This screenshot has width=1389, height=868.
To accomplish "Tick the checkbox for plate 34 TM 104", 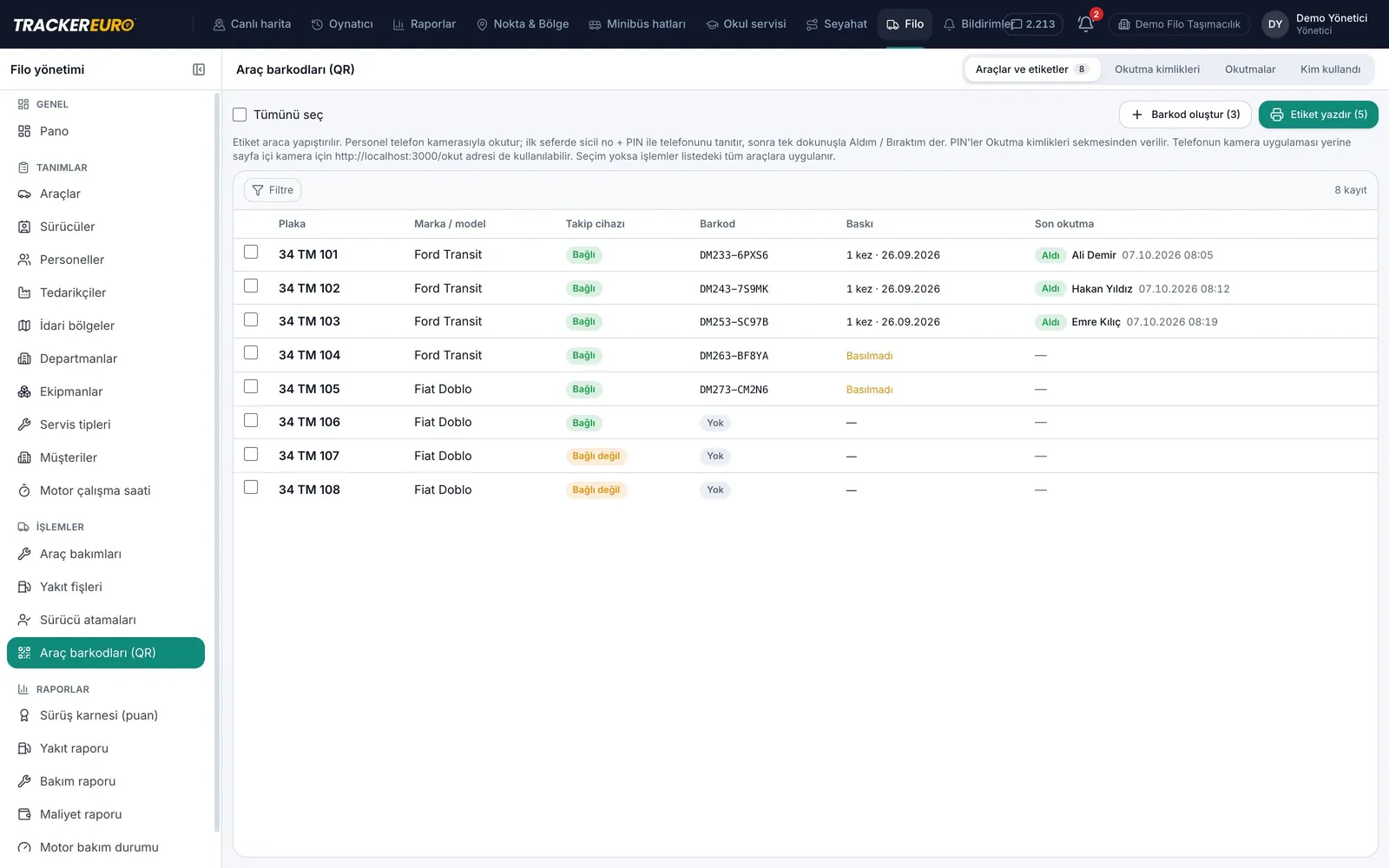I will 251,352.
